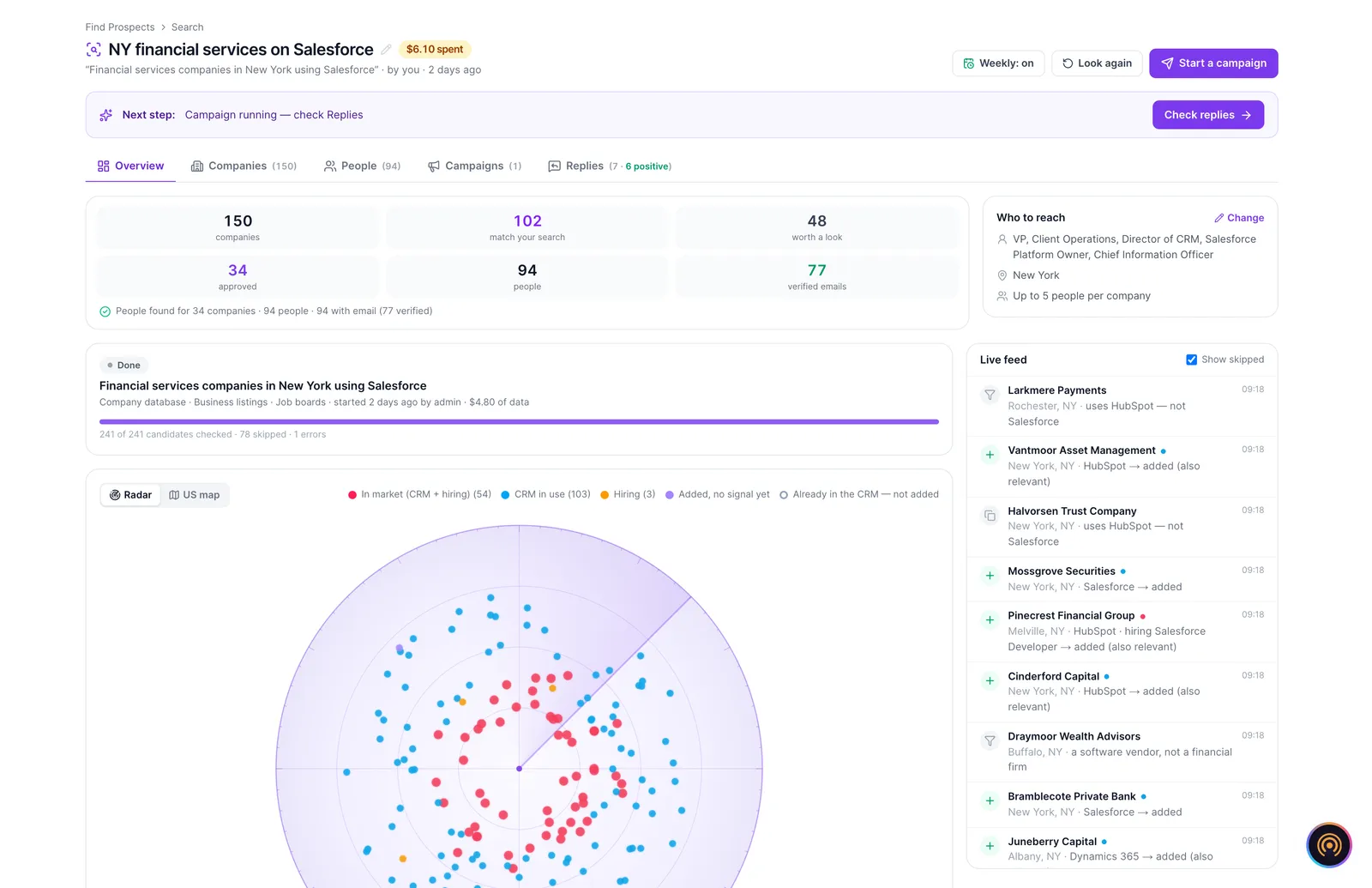Click the 34 approved stat

click(x=238, y=276)
